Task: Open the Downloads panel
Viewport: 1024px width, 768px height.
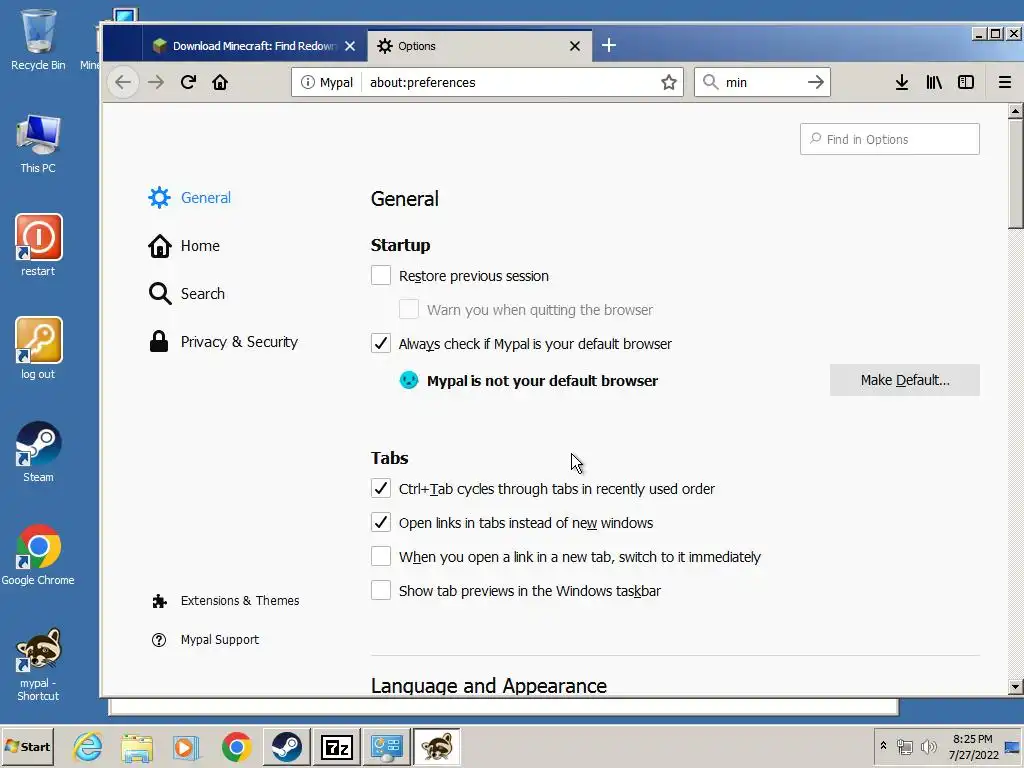Action: coord(902,82)
